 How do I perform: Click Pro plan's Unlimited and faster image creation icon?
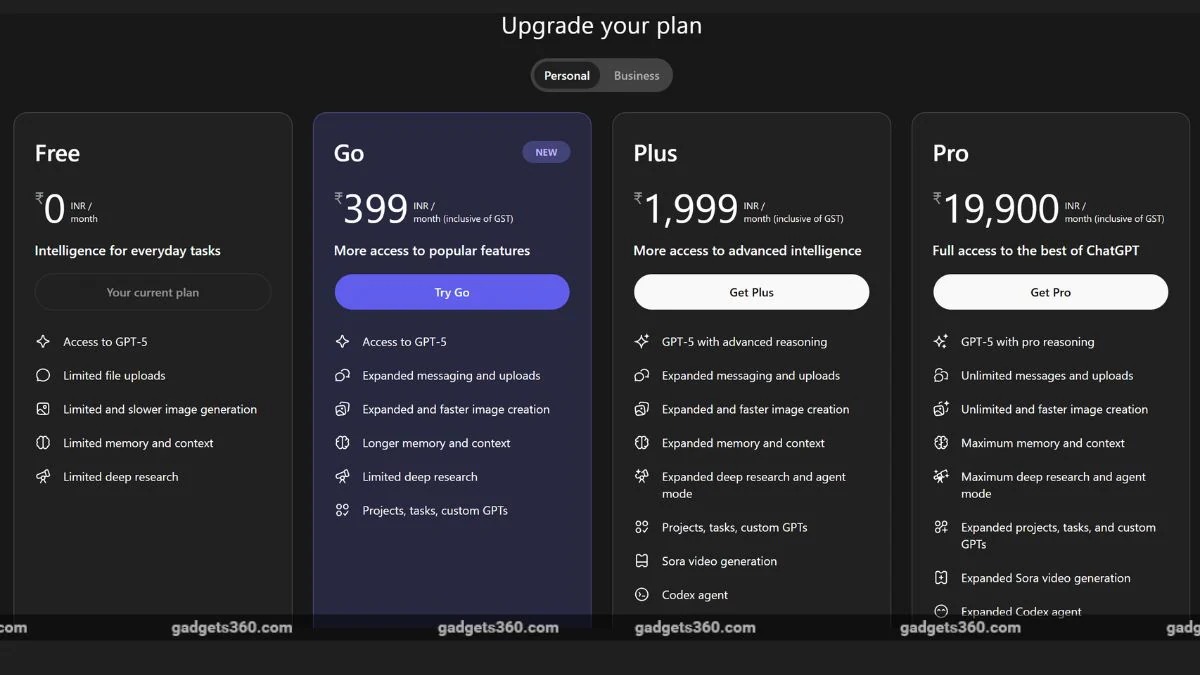[x=941, y=410]
